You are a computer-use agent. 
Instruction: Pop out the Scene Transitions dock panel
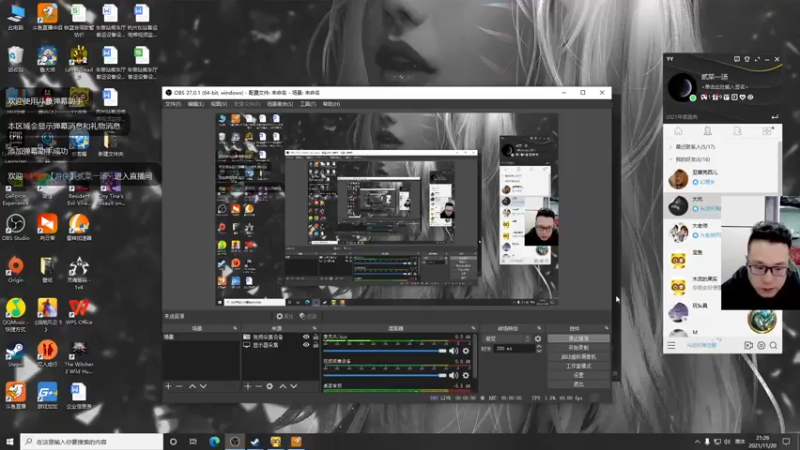click(x=539, y=328)
